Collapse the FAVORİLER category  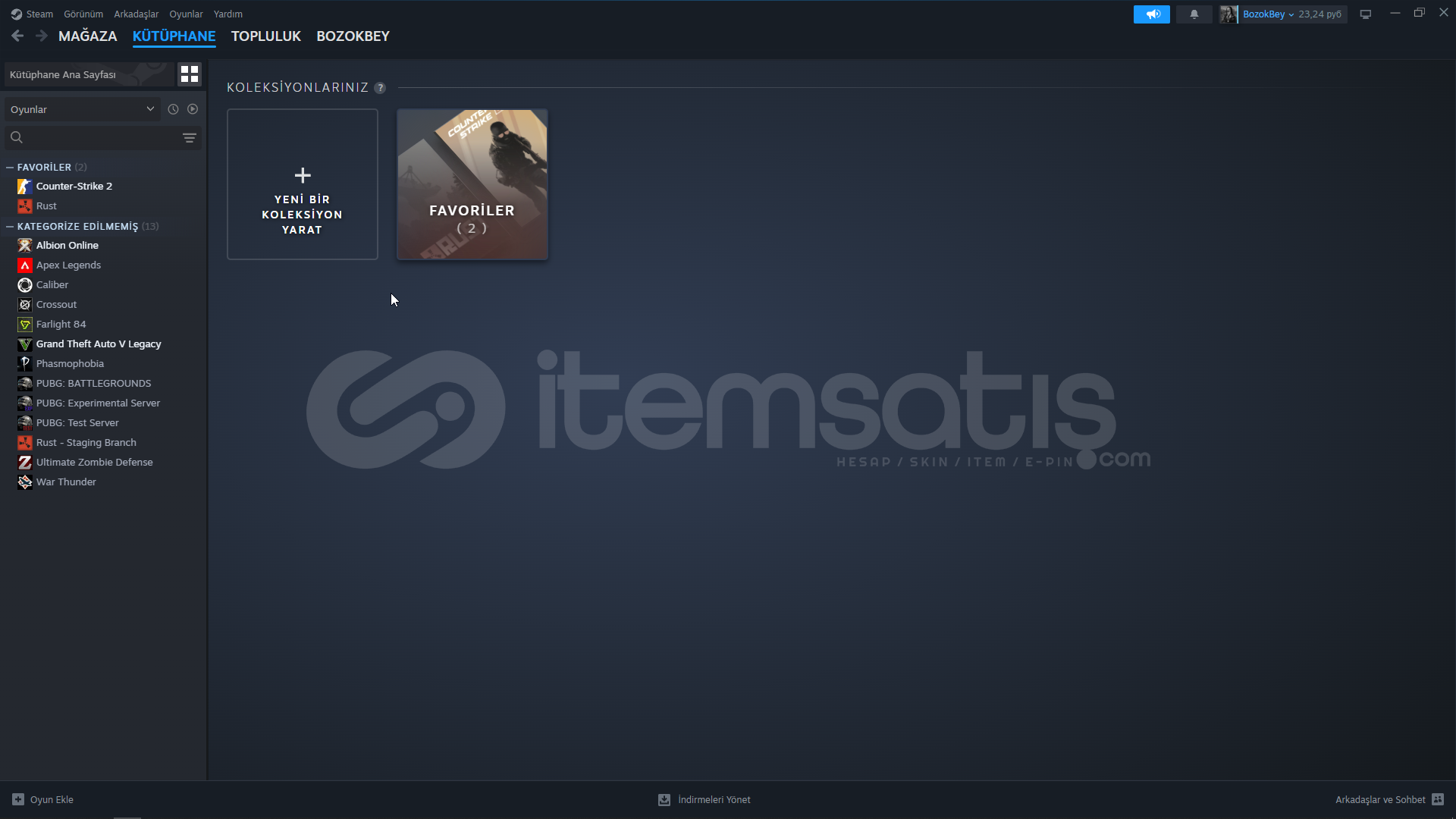10,167
